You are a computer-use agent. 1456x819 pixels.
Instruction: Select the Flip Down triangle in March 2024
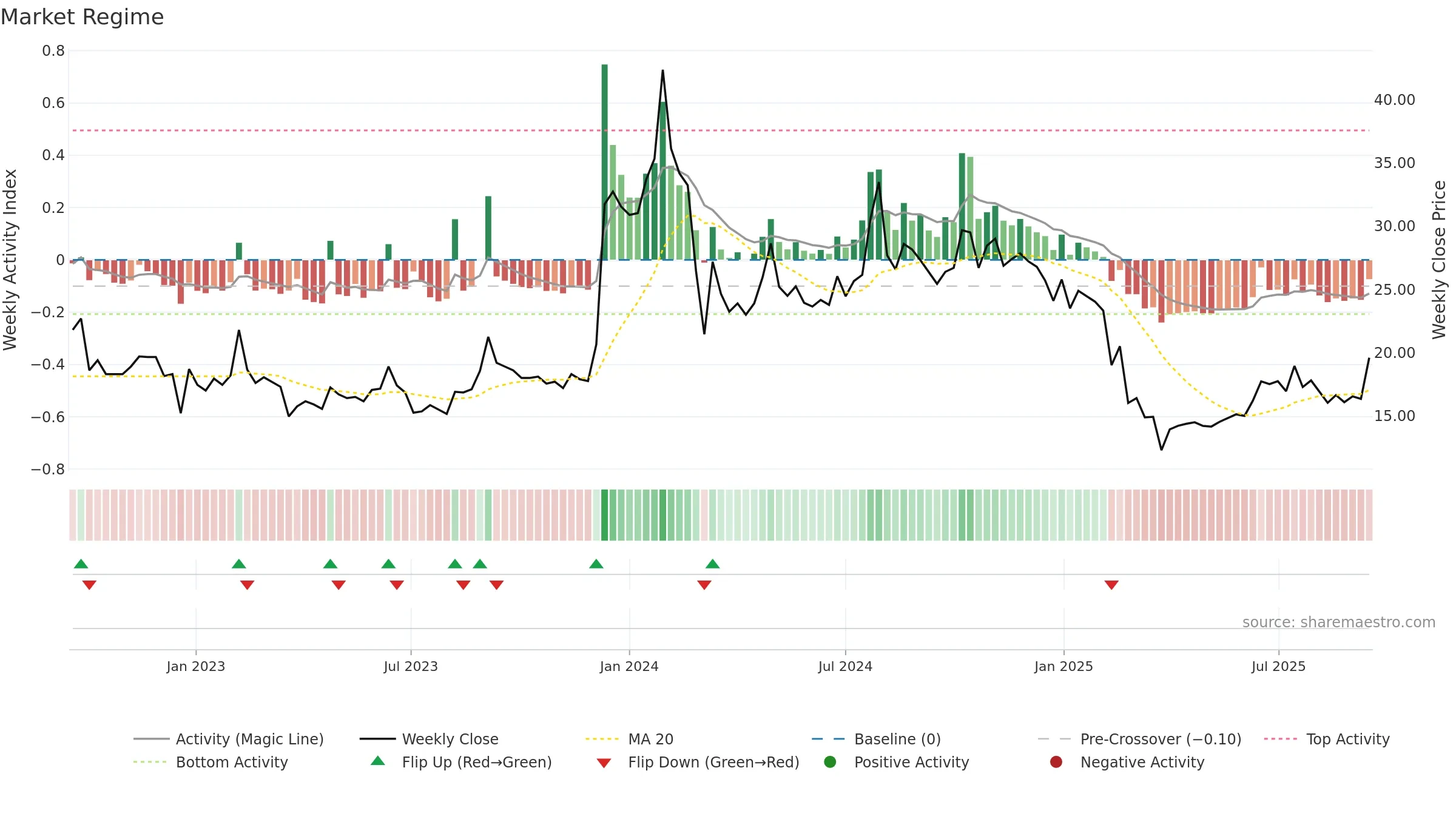[704, 585]
